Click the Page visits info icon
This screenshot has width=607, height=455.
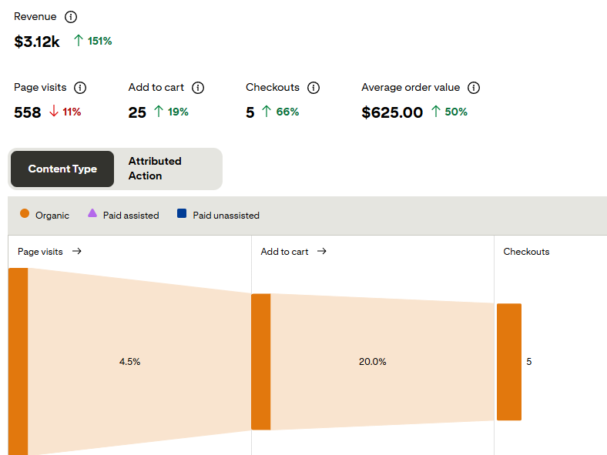pos(80,88)
